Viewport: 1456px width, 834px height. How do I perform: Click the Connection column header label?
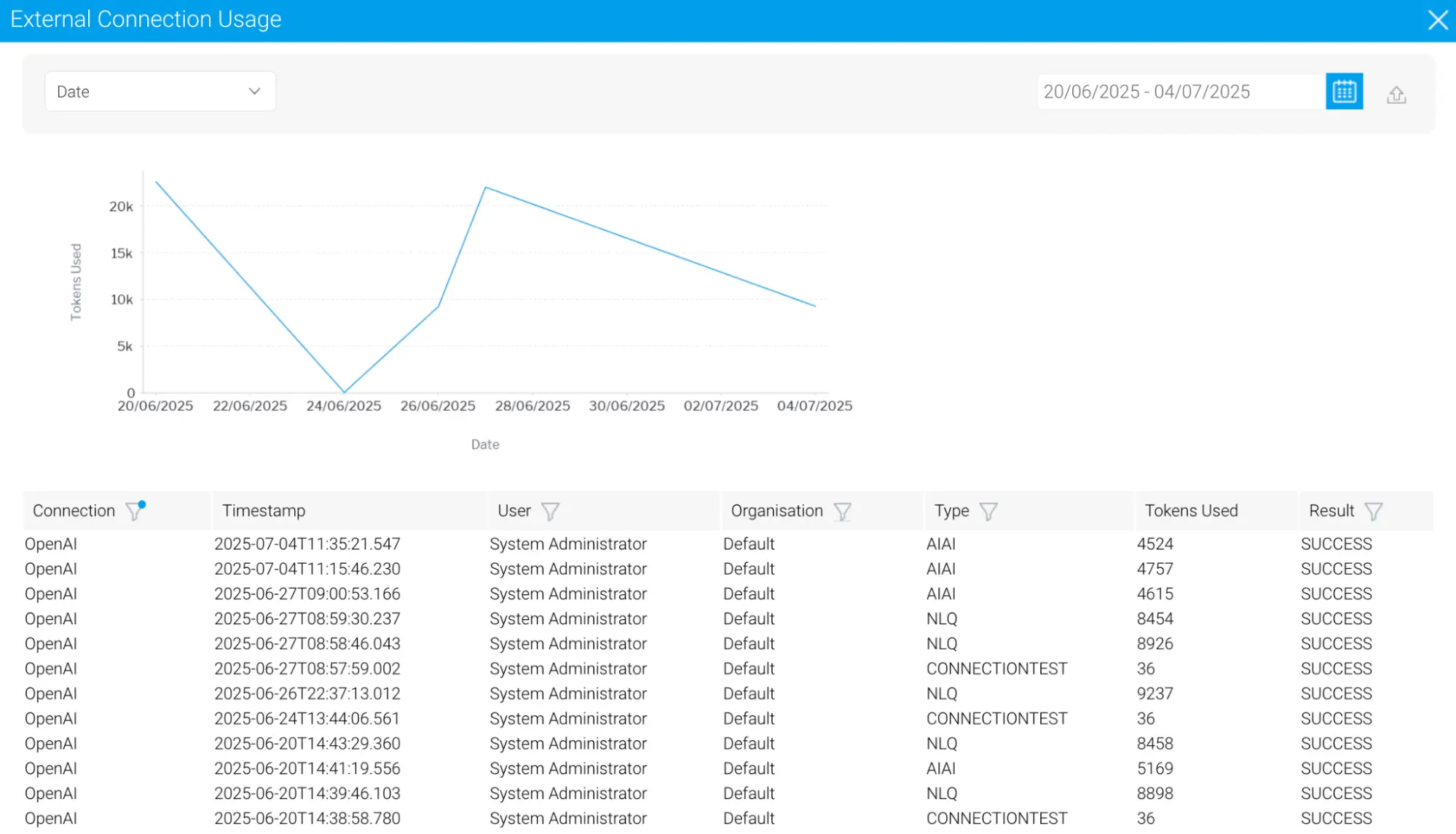(74, 511)
